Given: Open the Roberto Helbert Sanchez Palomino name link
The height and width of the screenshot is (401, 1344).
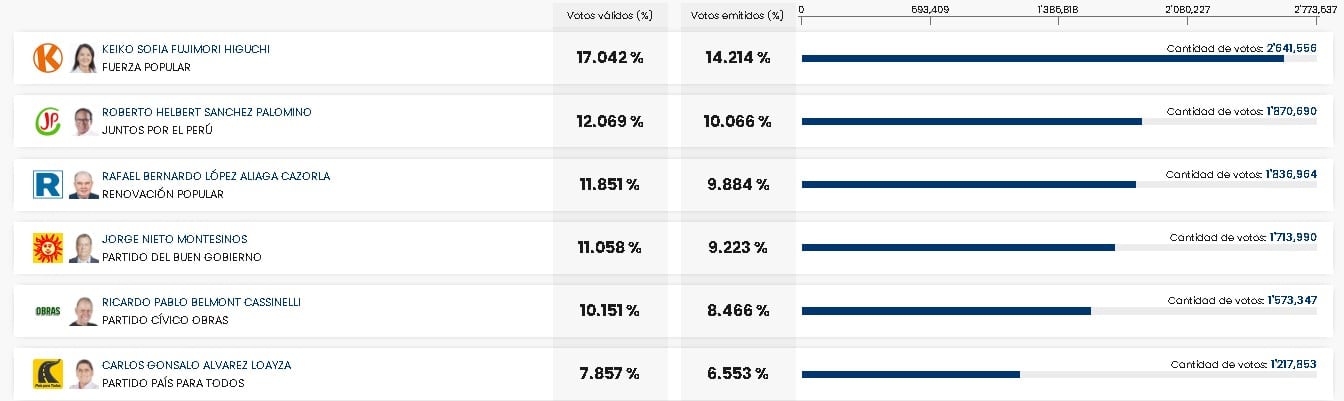Looking at the screenshot, I should point(206,112).
